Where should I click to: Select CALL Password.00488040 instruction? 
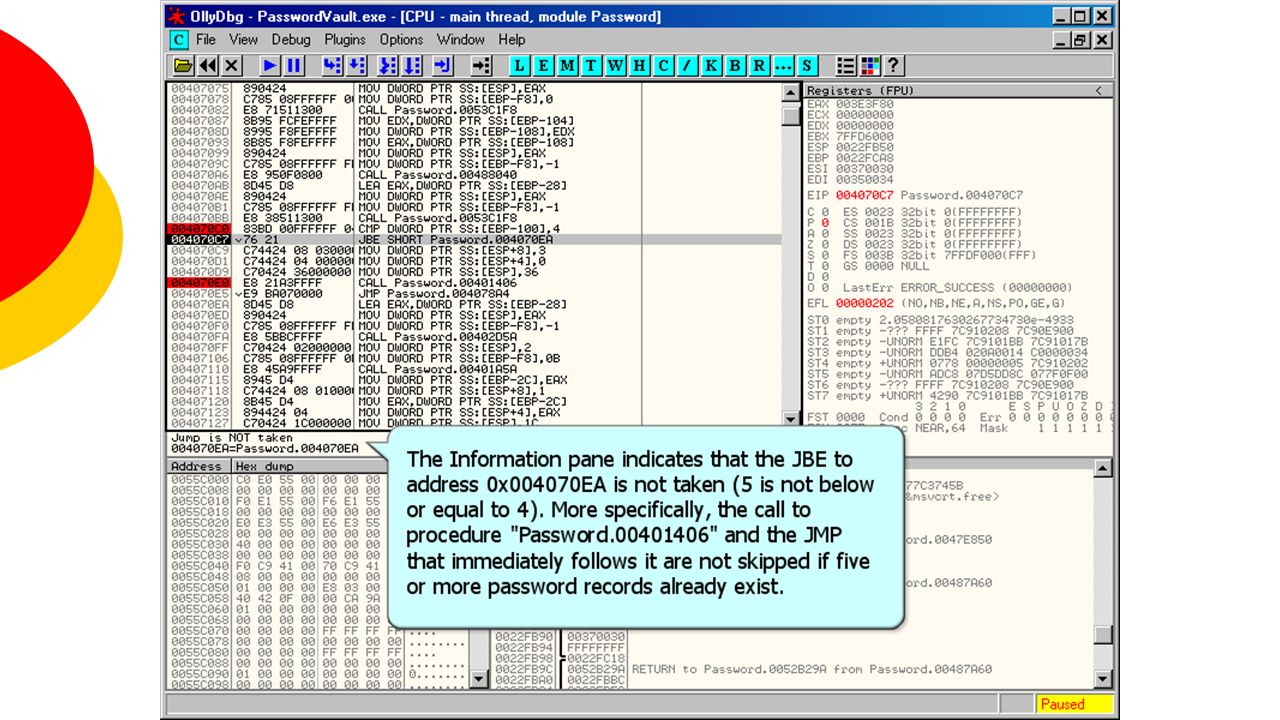click(x=474, y=175)
